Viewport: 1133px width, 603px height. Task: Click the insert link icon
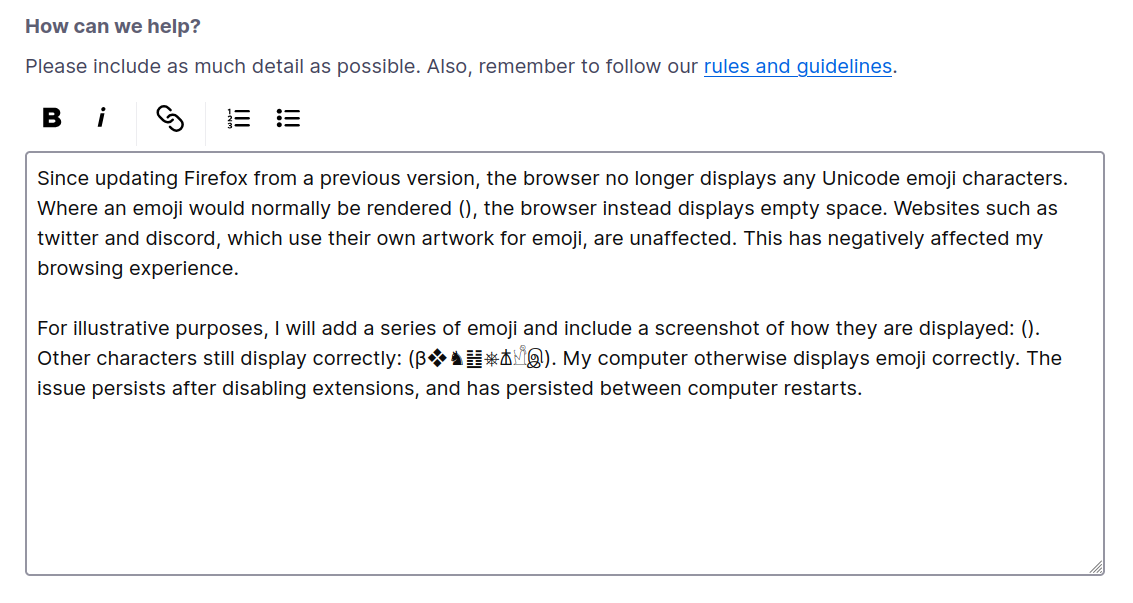170,118
